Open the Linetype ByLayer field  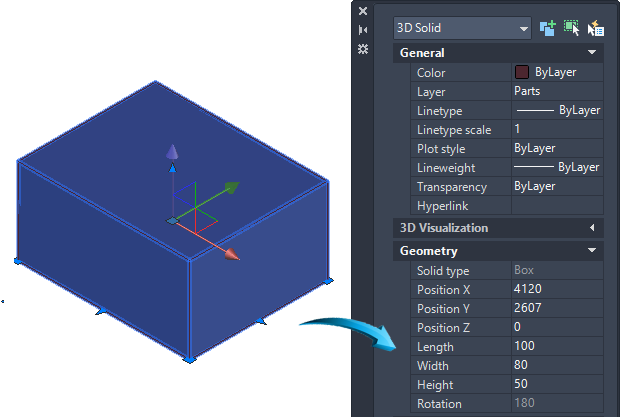(557, 110)
